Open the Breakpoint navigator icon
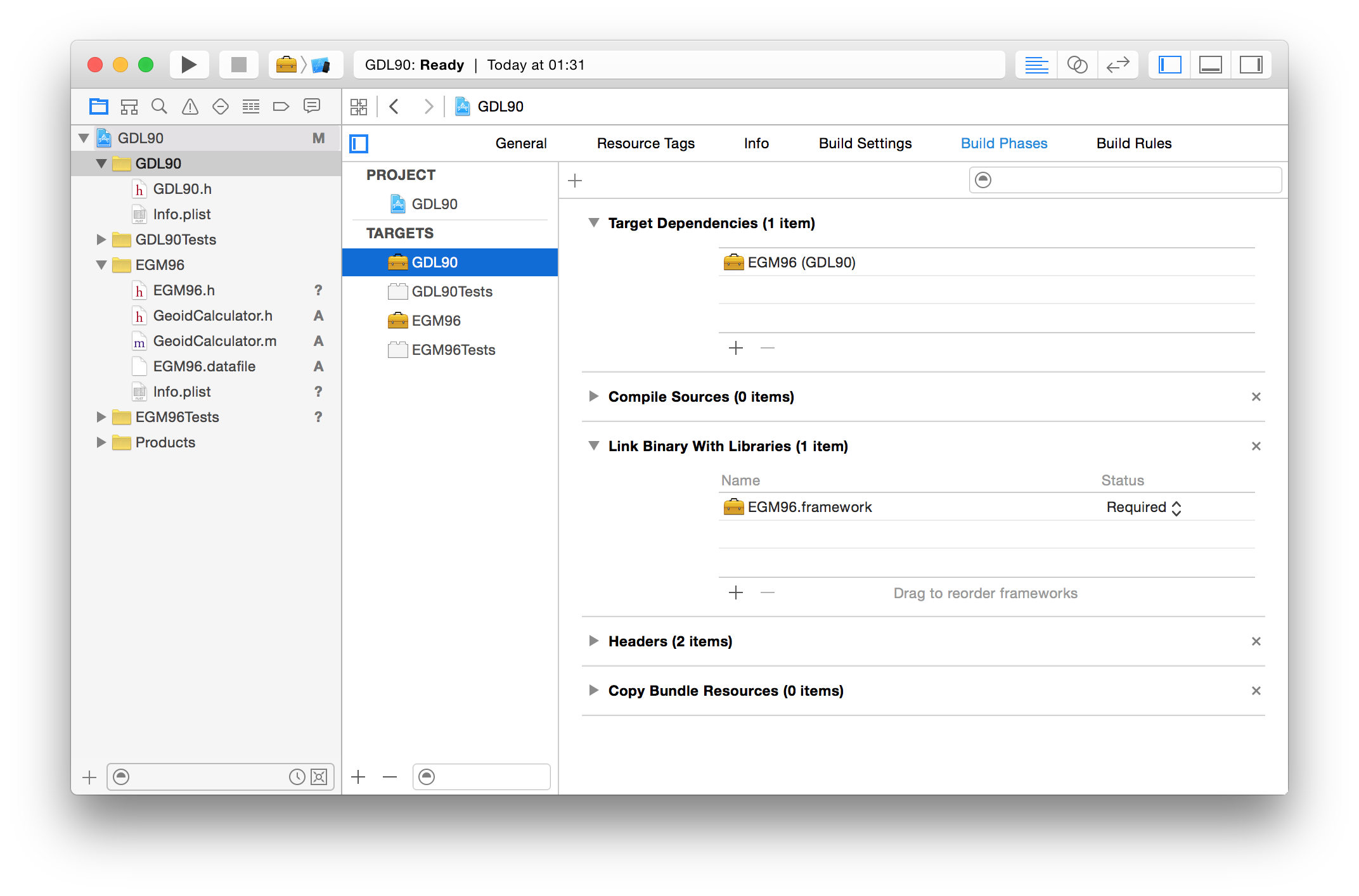Image resolution: width=1359 pixels, height=896 pixels. click(x=281, y=106)
